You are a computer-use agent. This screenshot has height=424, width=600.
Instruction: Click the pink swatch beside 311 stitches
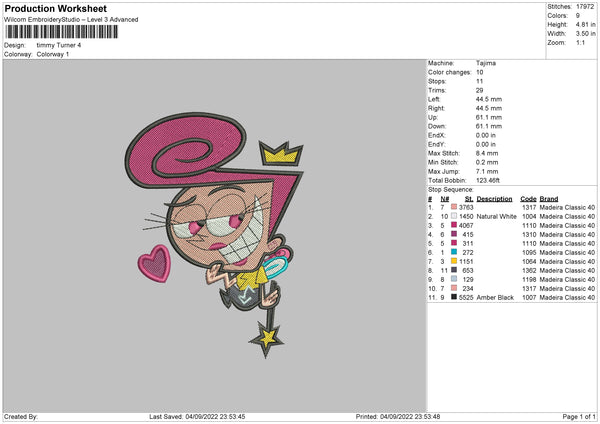coord(454,243)
